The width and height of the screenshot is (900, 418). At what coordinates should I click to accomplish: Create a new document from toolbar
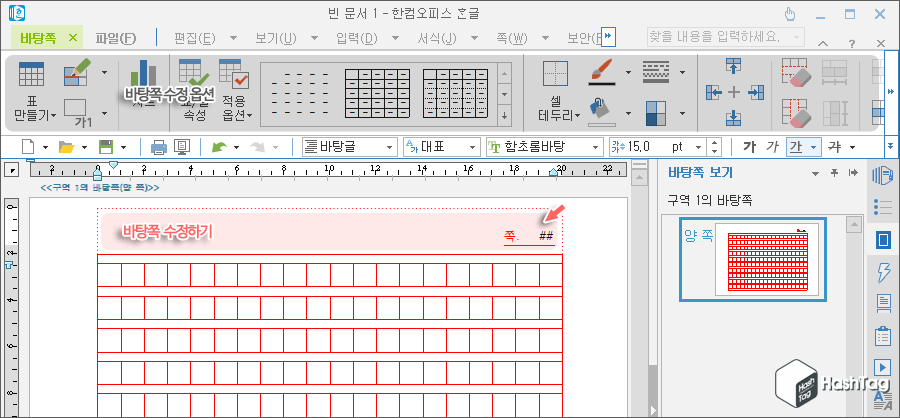click(x=29, y=147)
